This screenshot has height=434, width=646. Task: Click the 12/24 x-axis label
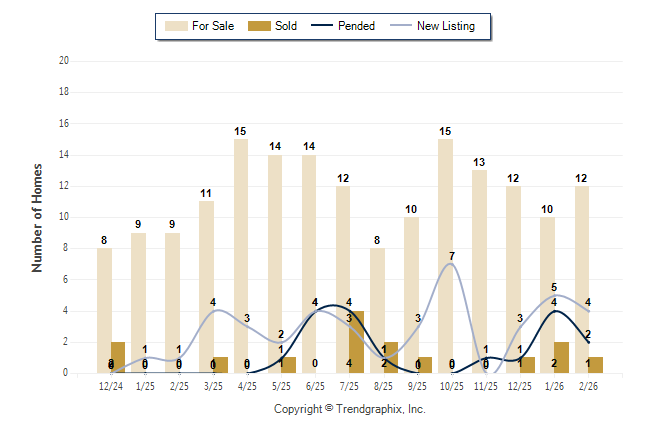click(111, 384)
